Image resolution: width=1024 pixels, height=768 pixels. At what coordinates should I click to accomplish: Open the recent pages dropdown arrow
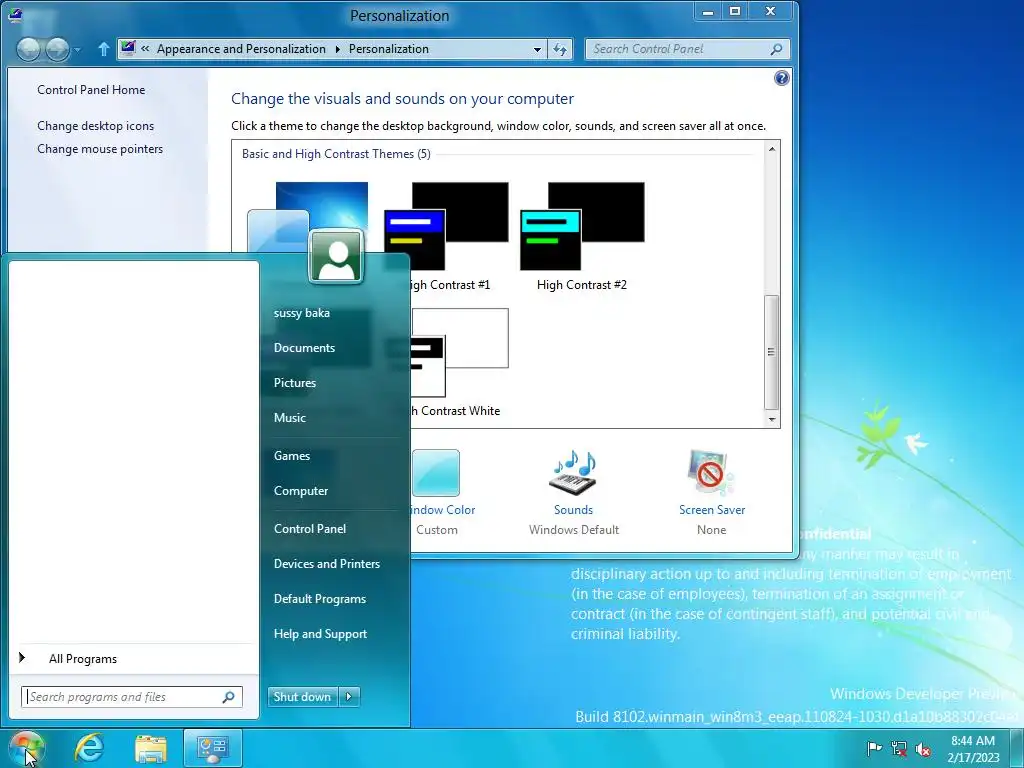click(x=78, y=50)
